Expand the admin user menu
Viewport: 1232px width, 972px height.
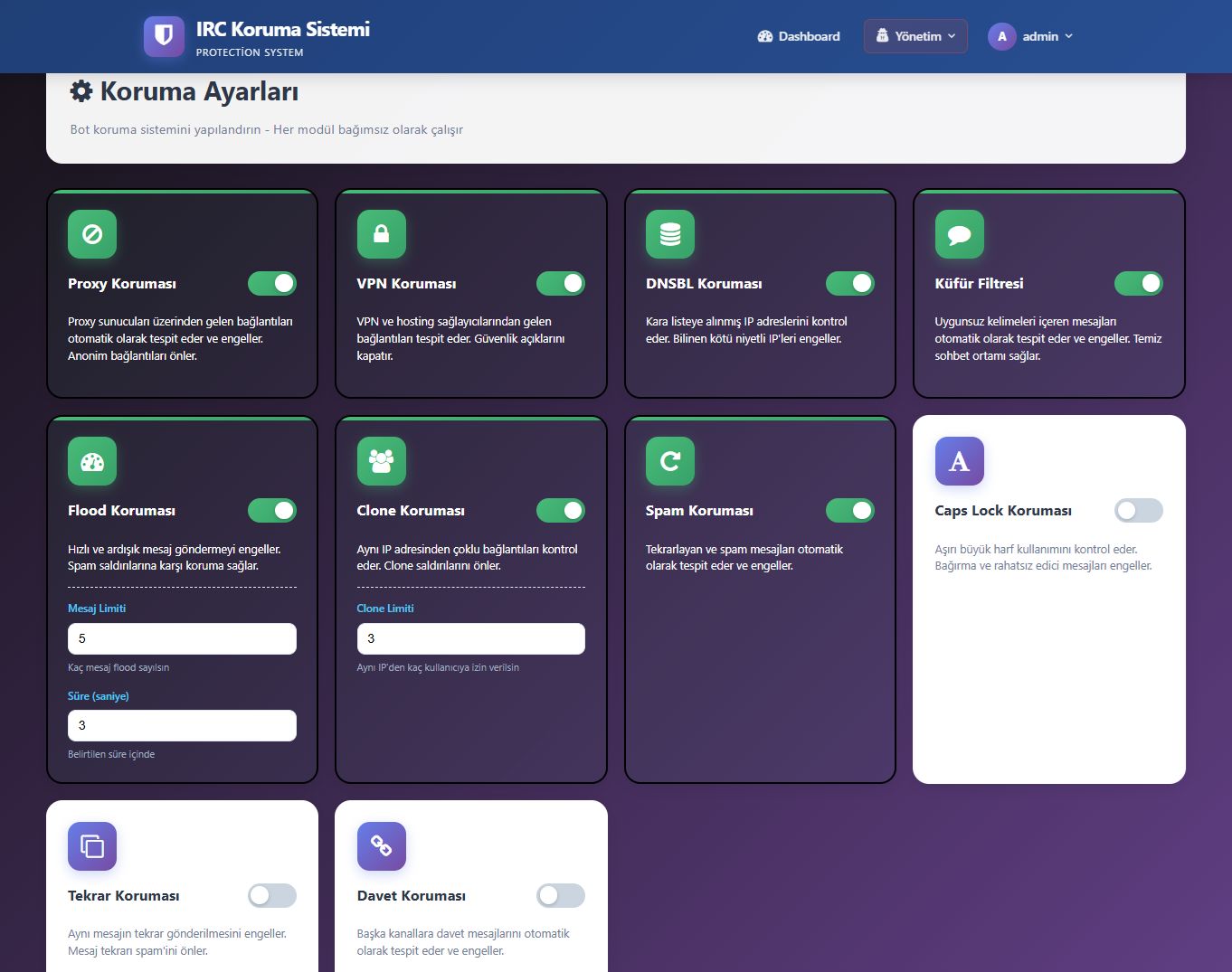[x=1031, y=36]
